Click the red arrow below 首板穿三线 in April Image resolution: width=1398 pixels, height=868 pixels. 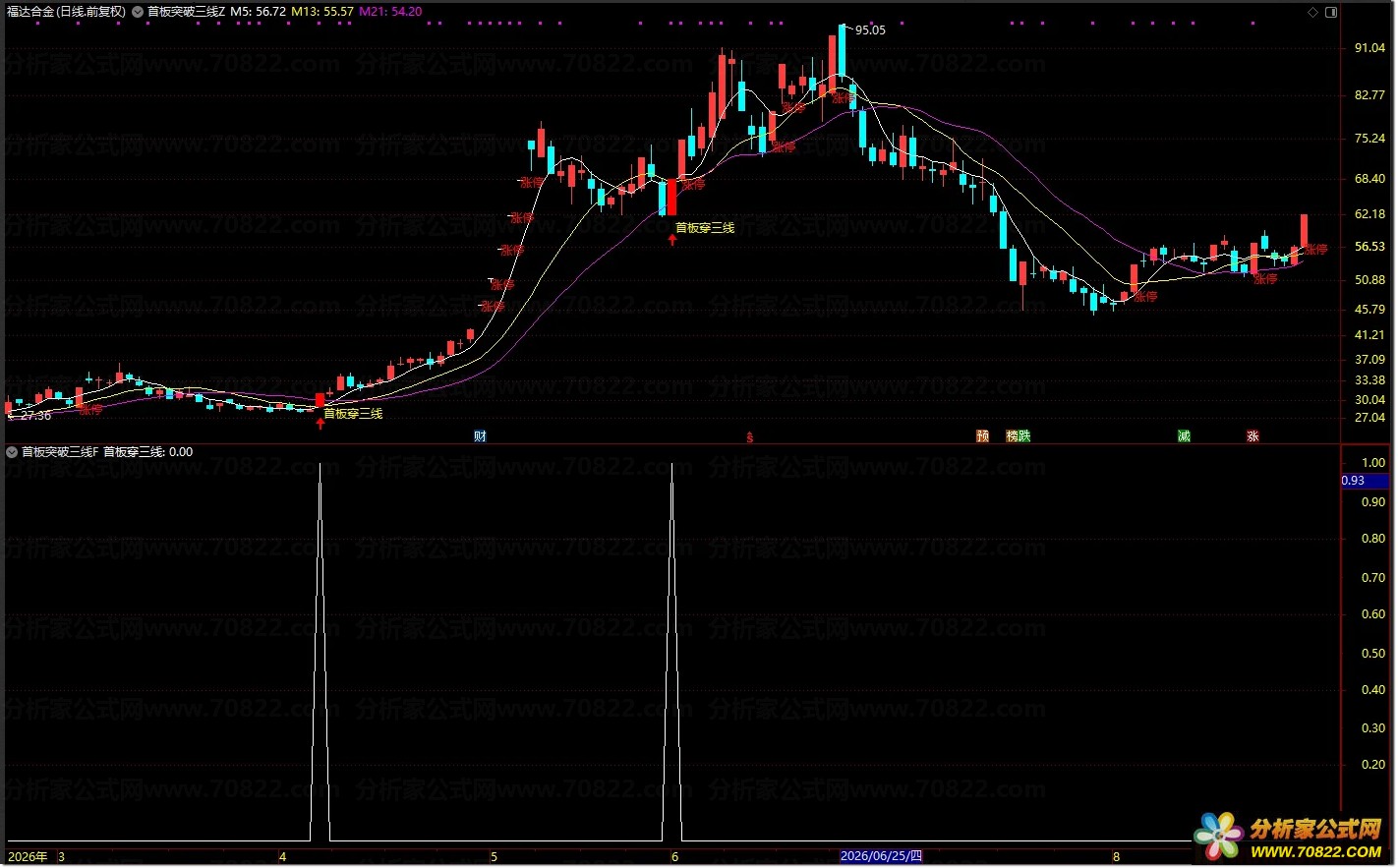(320, 424)
